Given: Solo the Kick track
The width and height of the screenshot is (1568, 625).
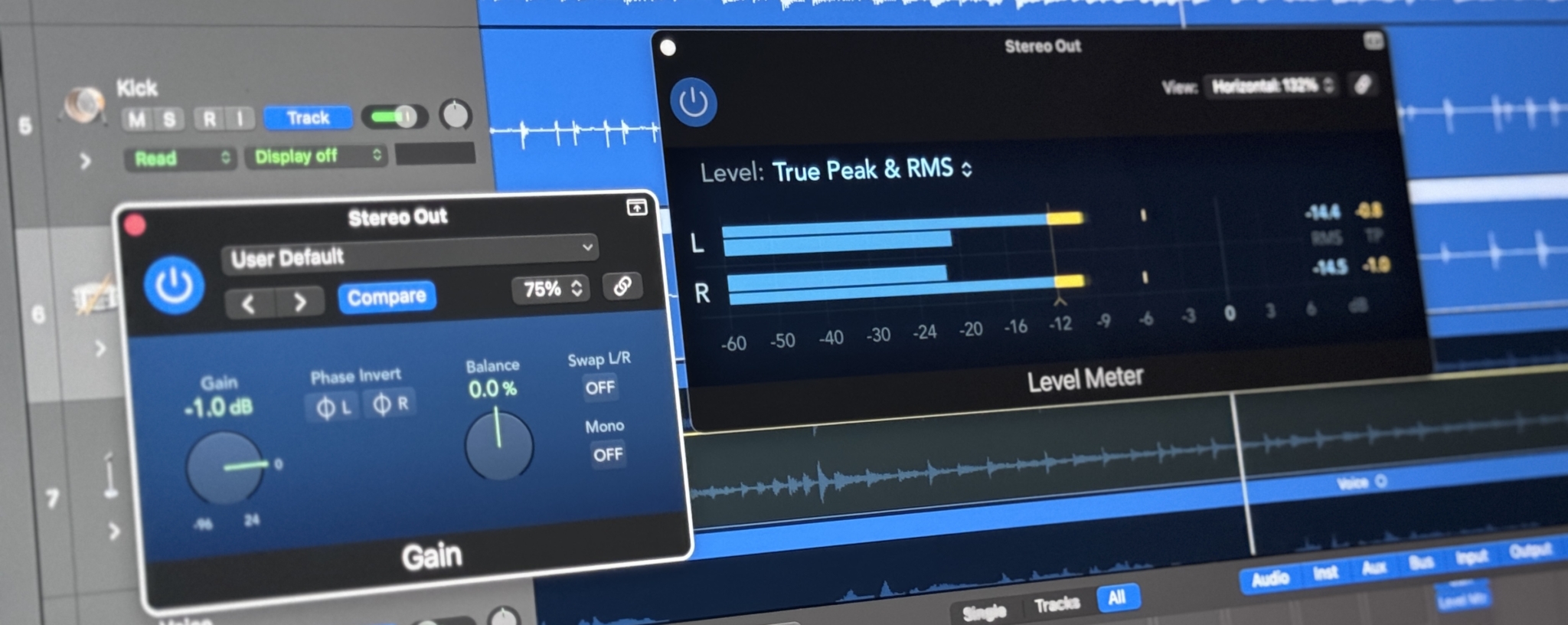Looking at the screenshot, I should (169, 119).
